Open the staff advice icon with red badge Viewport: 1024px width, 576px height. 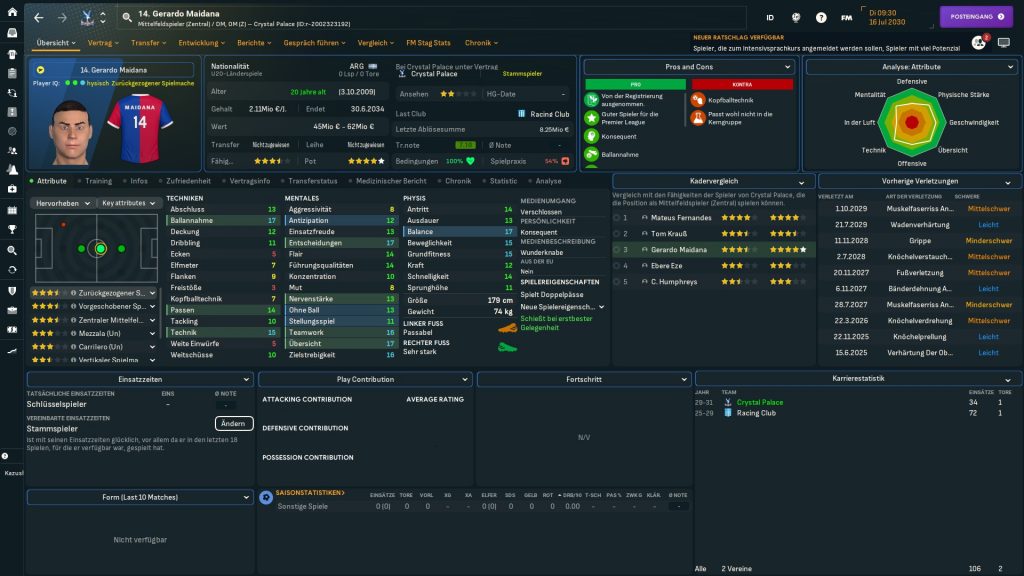[x=978, y=43]
